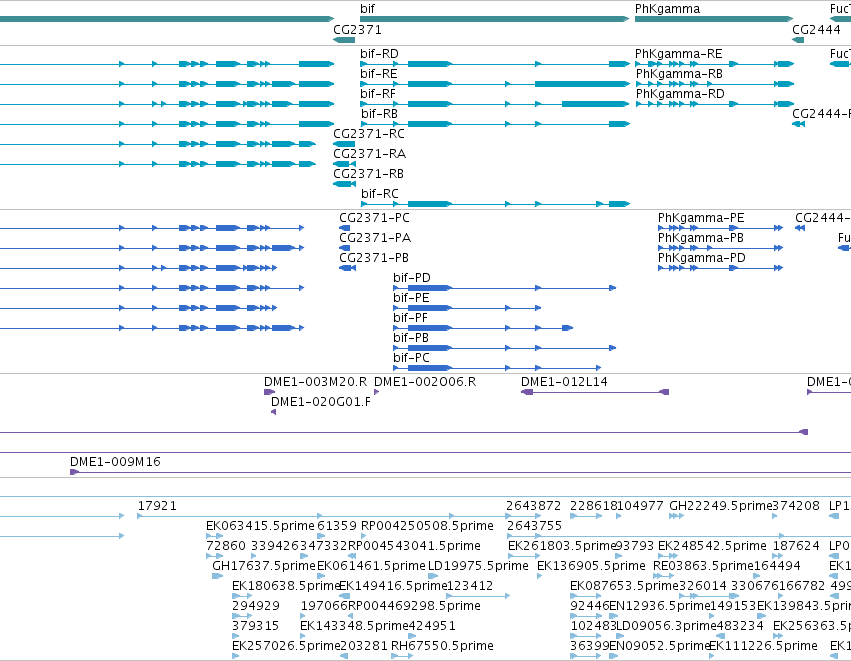This screenshot has height=661, width=851.
Task: Click the CG2371-PB protein label
Action: (374, 258)
